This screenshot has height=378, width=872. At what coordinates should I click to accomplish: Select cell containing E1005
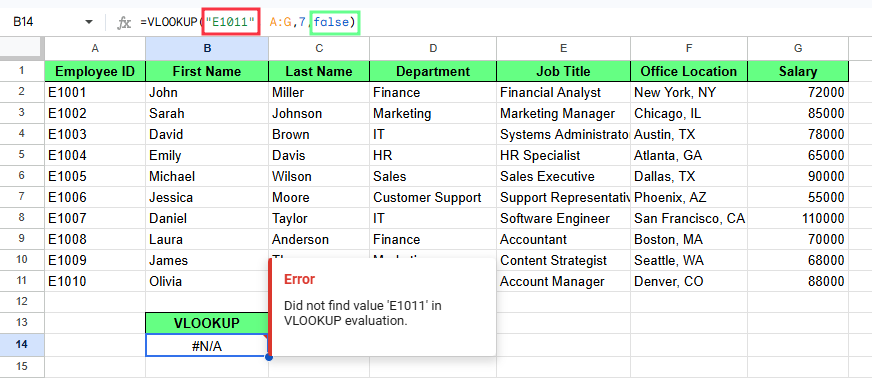pyautogui.click(x=95, y=177)
